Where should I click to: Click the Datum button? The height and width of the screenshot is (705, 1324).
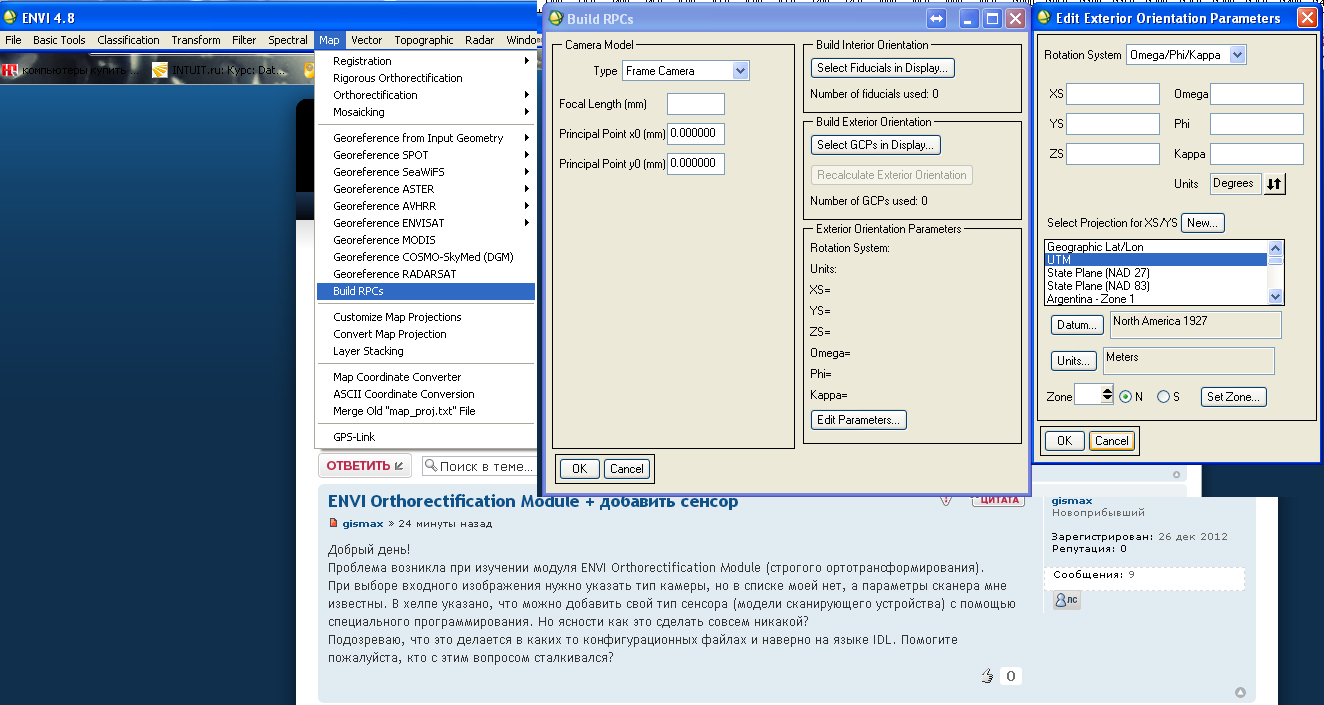click(x=1077, y=325)
